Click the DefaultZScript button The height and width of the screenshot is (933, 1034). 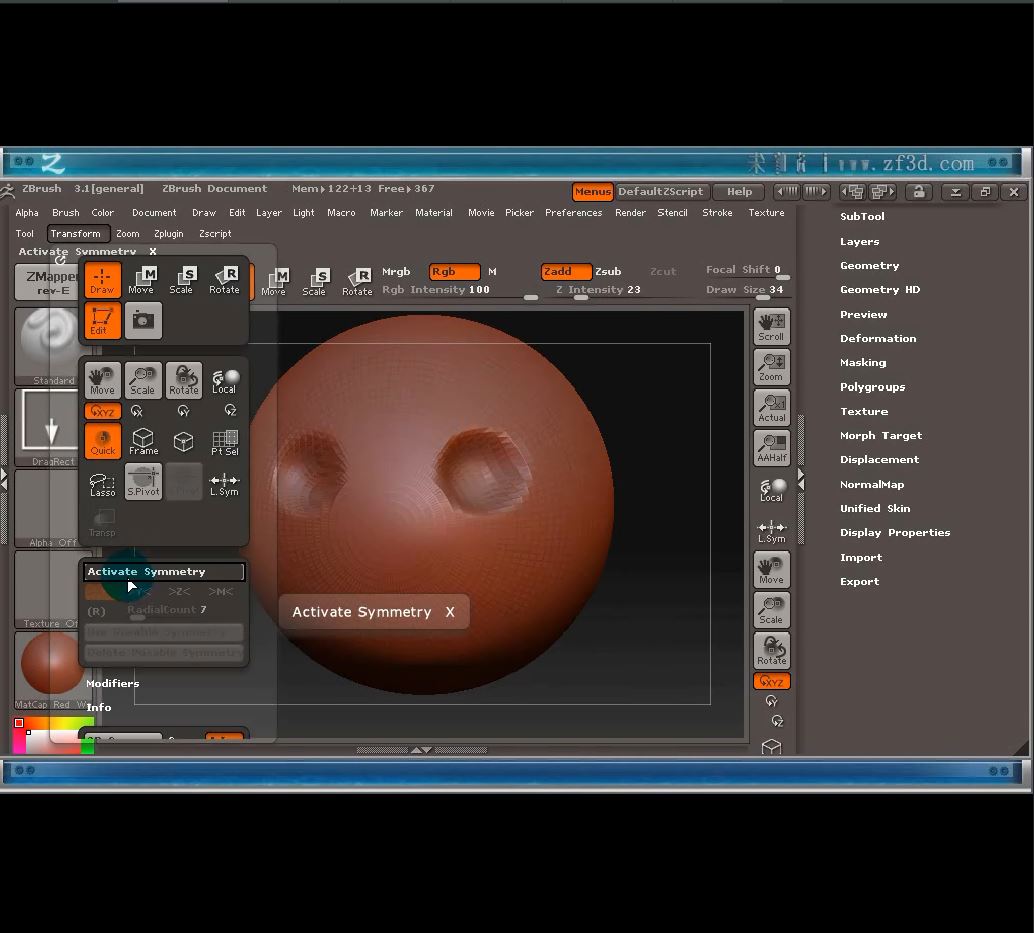[x=661, y=192]
